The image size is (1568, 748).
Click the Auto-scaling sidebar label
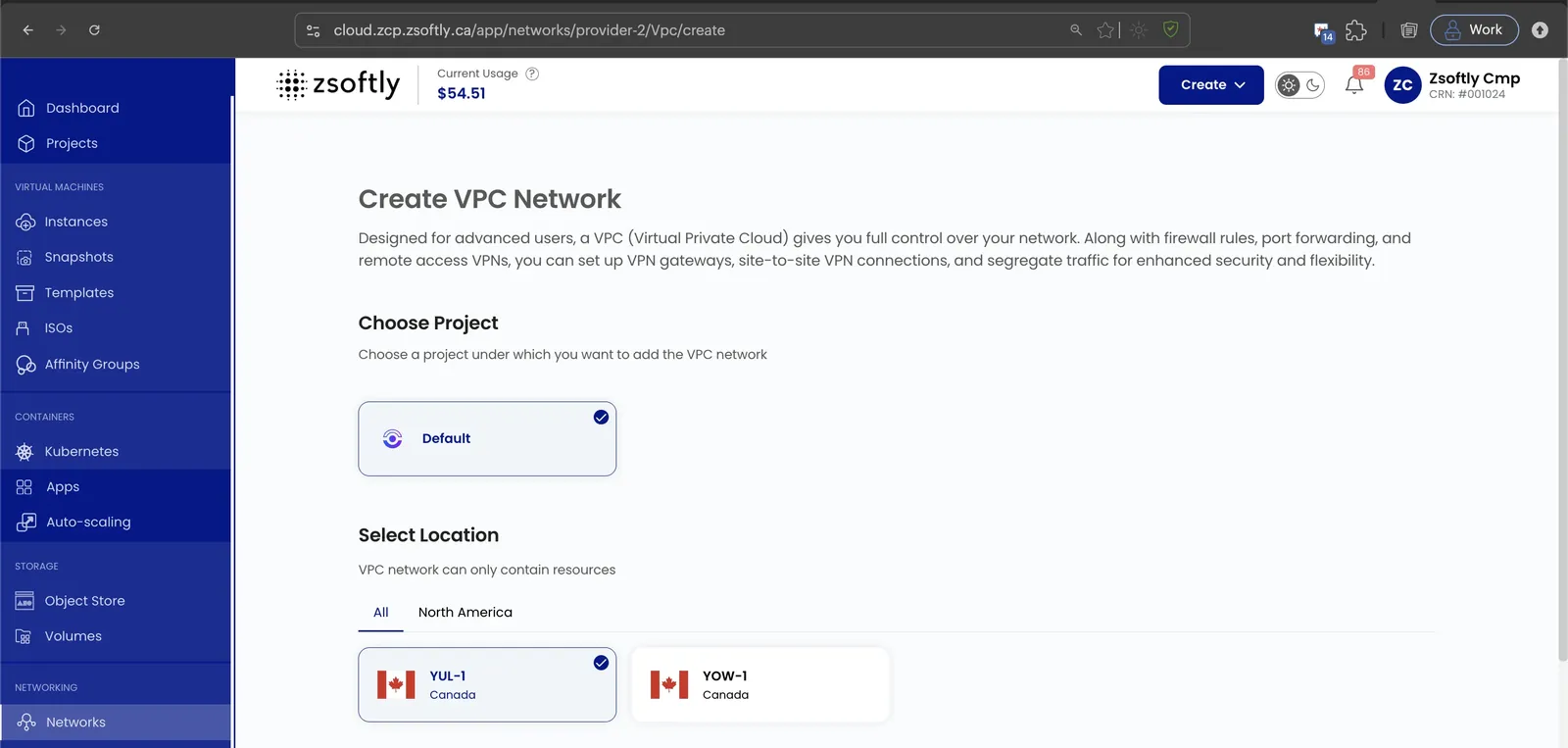point(88,523)
